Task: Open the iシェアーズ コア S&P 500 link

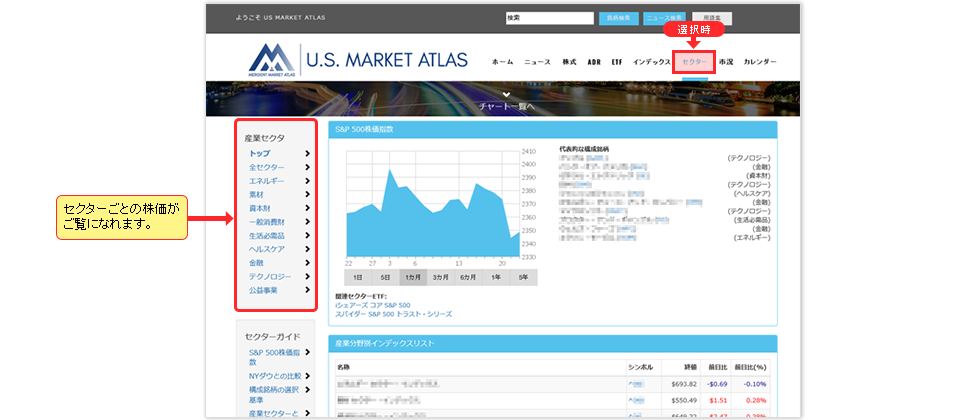Action: (x=372, y=305)
